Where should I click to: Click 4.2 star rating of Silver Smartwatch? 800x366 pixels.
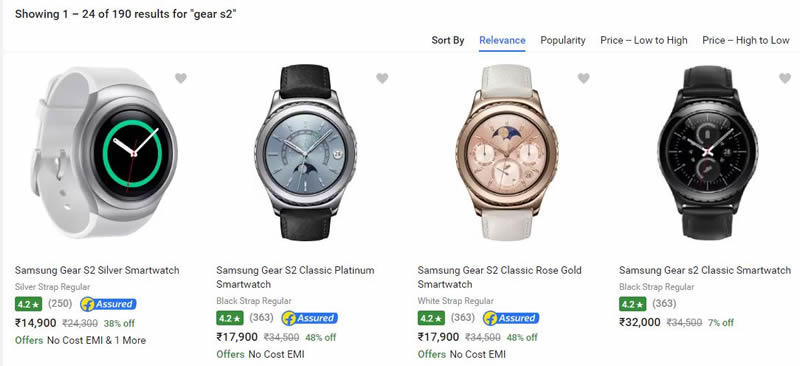click(28, 304)
